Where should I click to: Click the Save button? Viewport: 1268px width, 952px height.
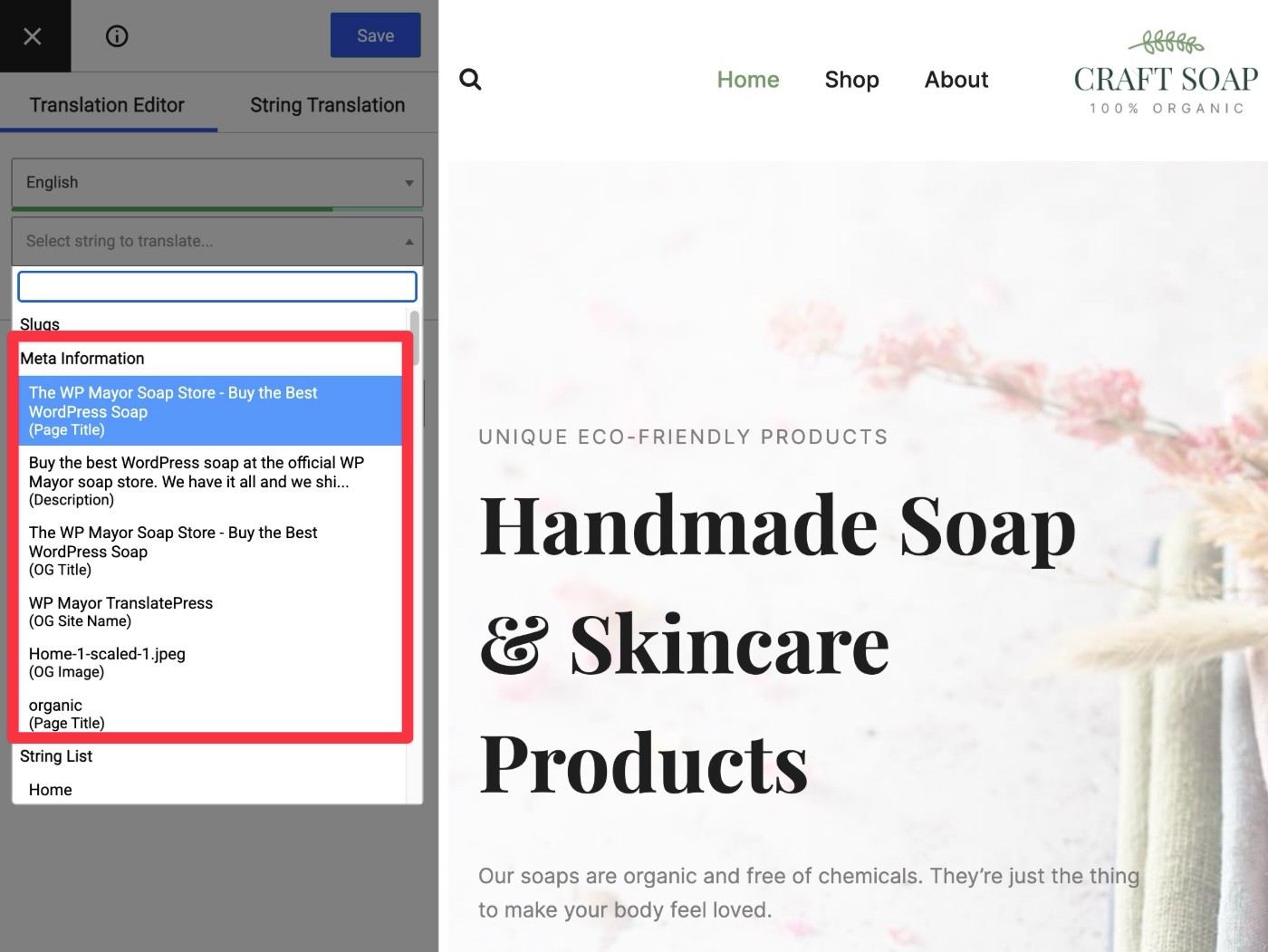[x=375, y=35]
